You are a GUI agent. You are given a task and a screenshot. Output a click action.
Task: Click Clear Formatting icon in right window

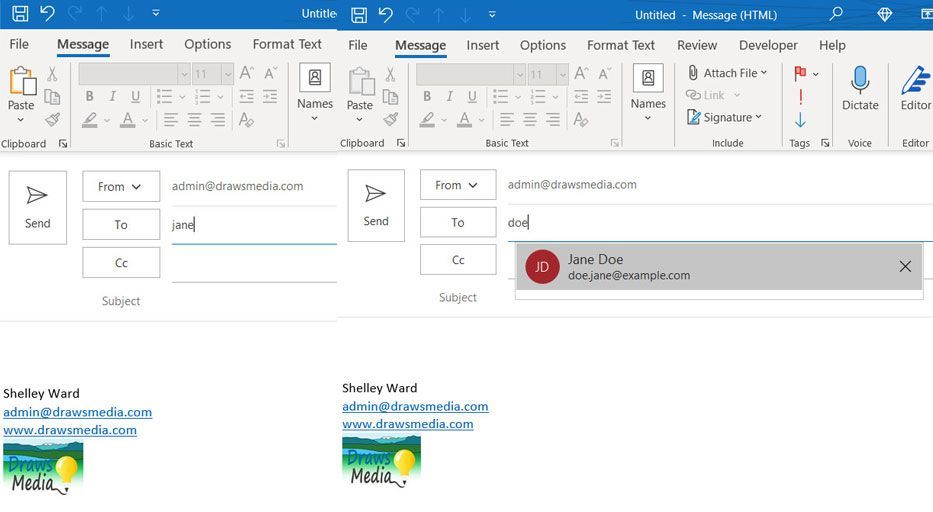coord(581,120)
